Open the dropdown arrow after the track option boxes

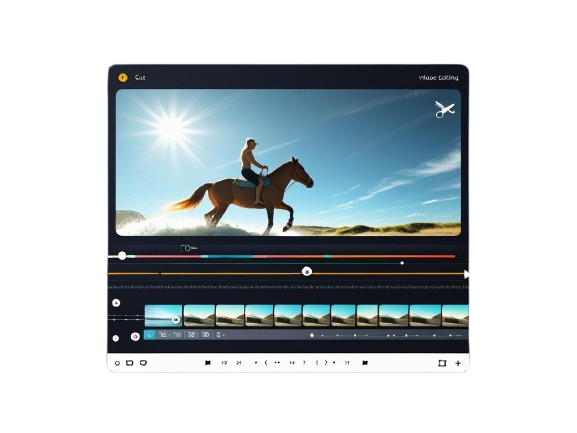(223, 335)
